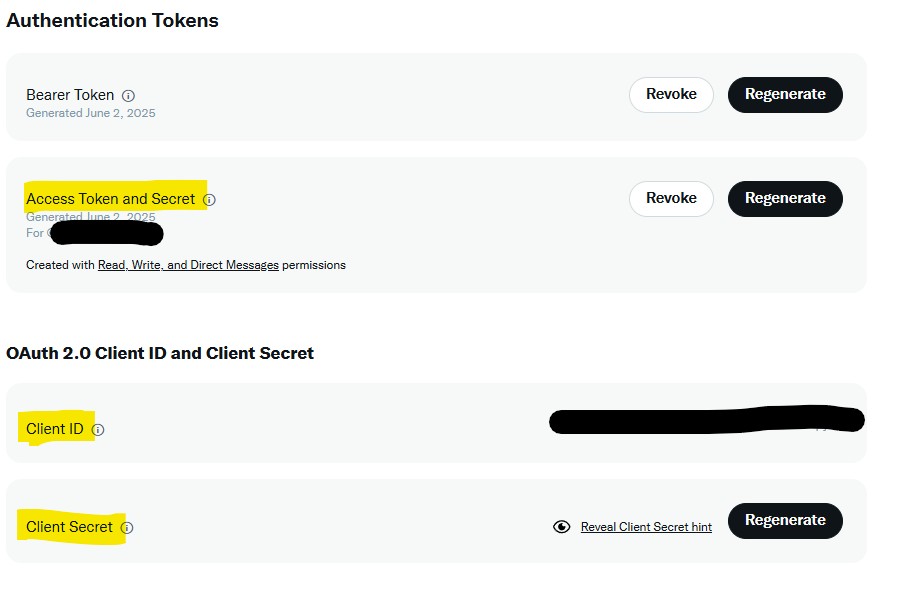Follow the Read, Write, and Direct Messages link
This screenshot has height=597, width=900.
point(188,265)
